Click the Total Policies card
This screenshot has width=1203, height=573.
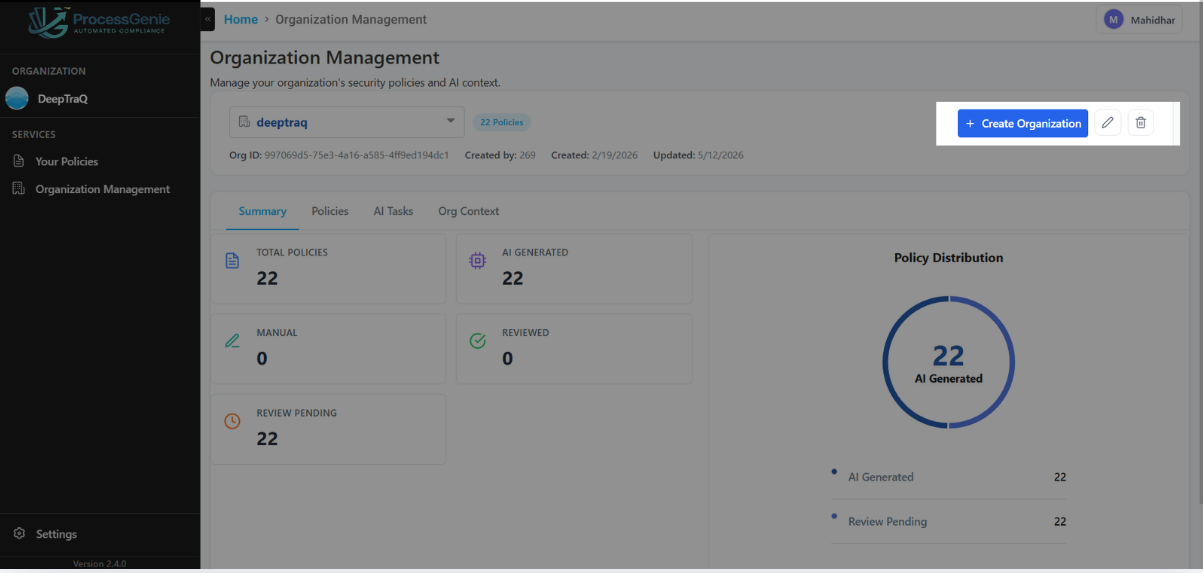coord(328,268)
